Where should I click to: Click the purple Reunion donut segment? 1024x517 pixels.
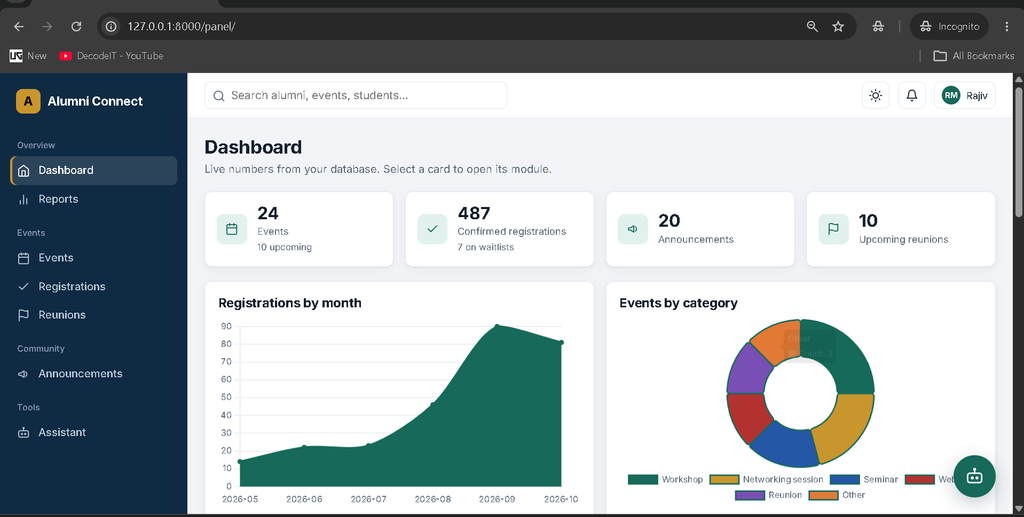point(749,370)
